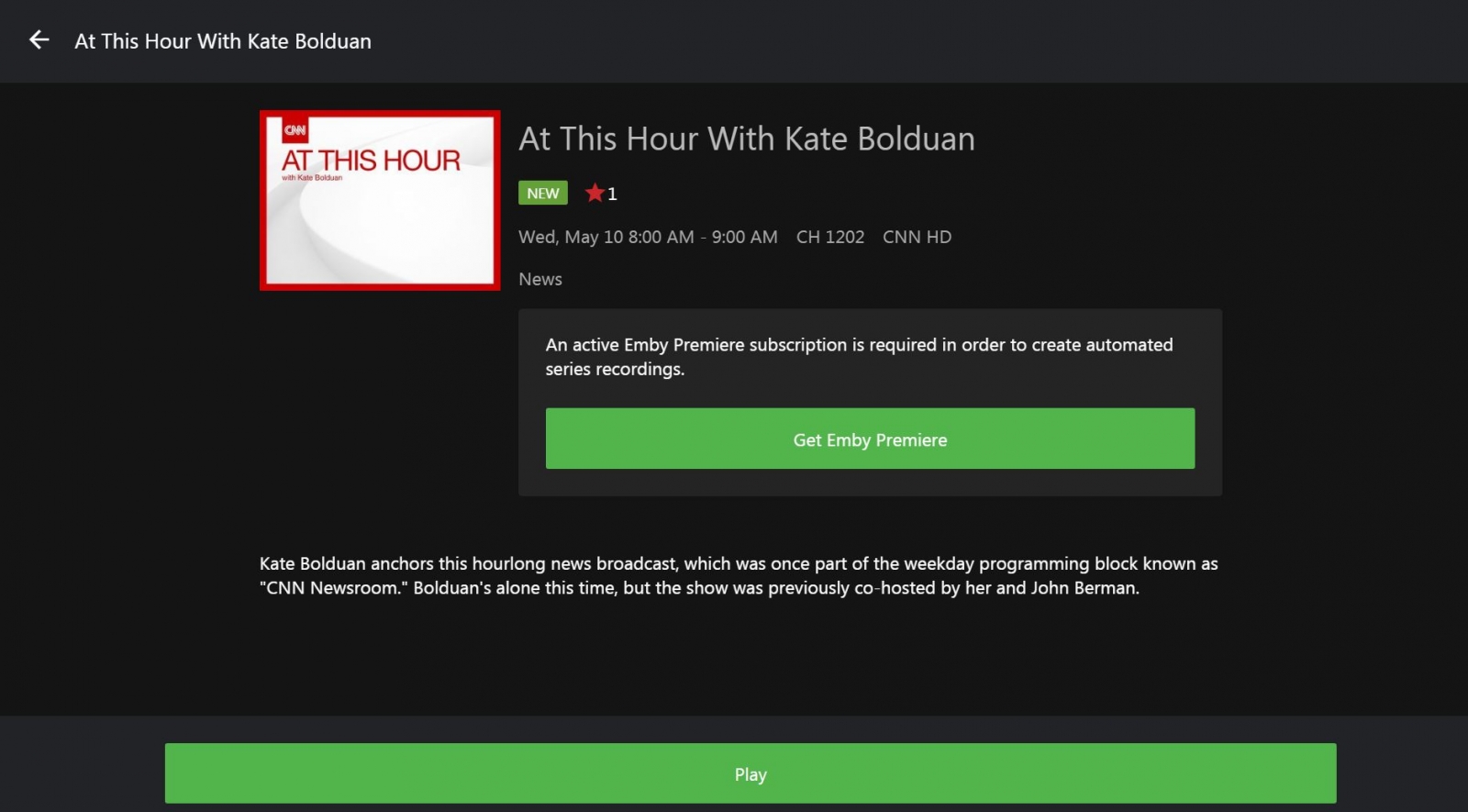Click the News genre label
The image size is (1468, 812).
coord(540,279)
